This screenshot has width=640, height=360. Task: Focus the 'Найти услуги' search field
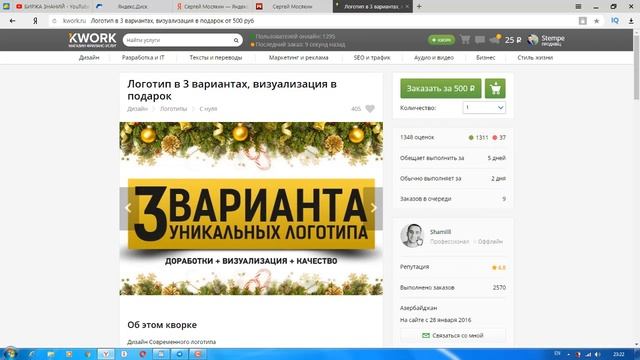click(182, 40)
